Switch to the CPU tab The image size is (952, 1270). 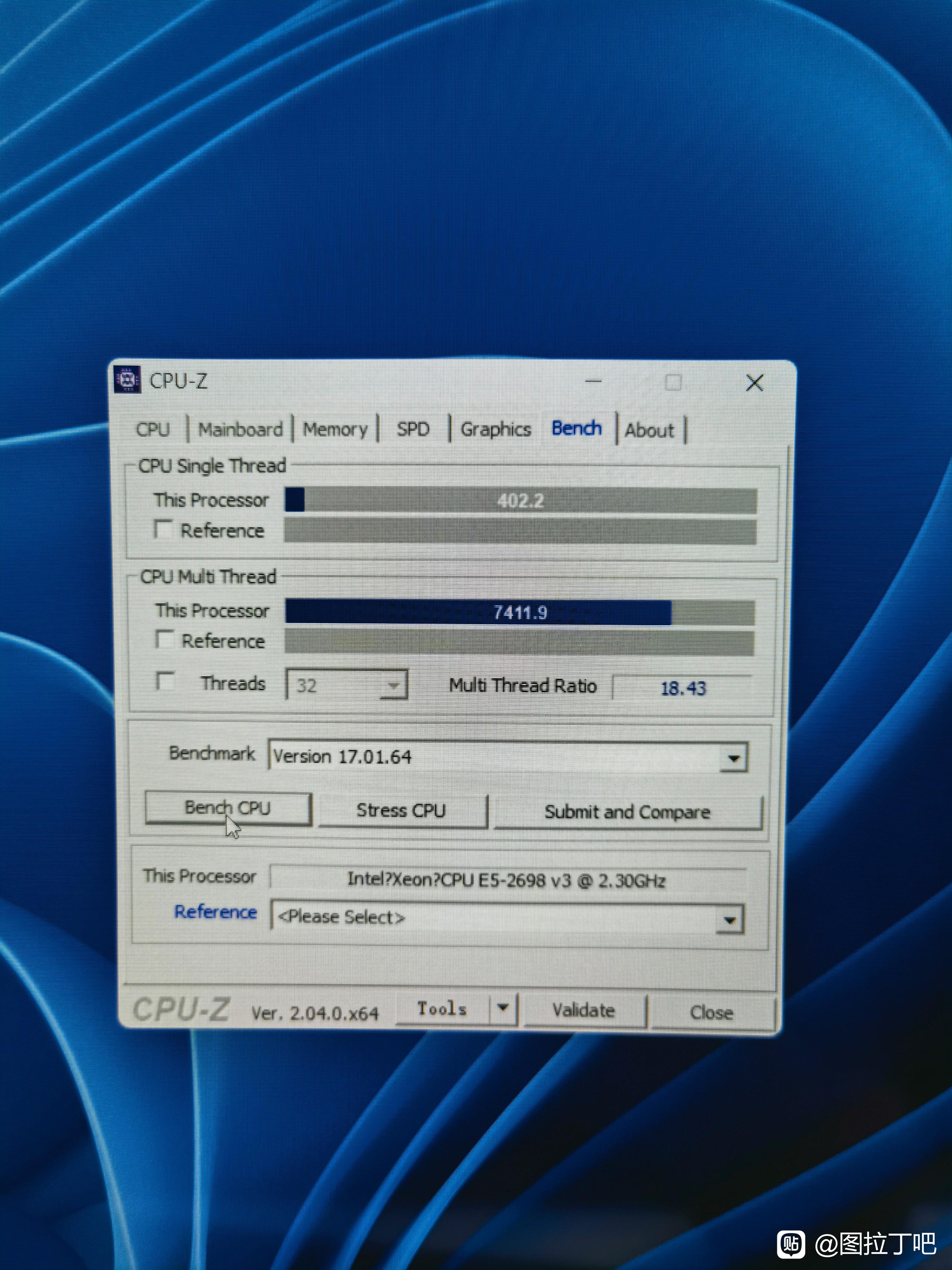tap(153, 429)
